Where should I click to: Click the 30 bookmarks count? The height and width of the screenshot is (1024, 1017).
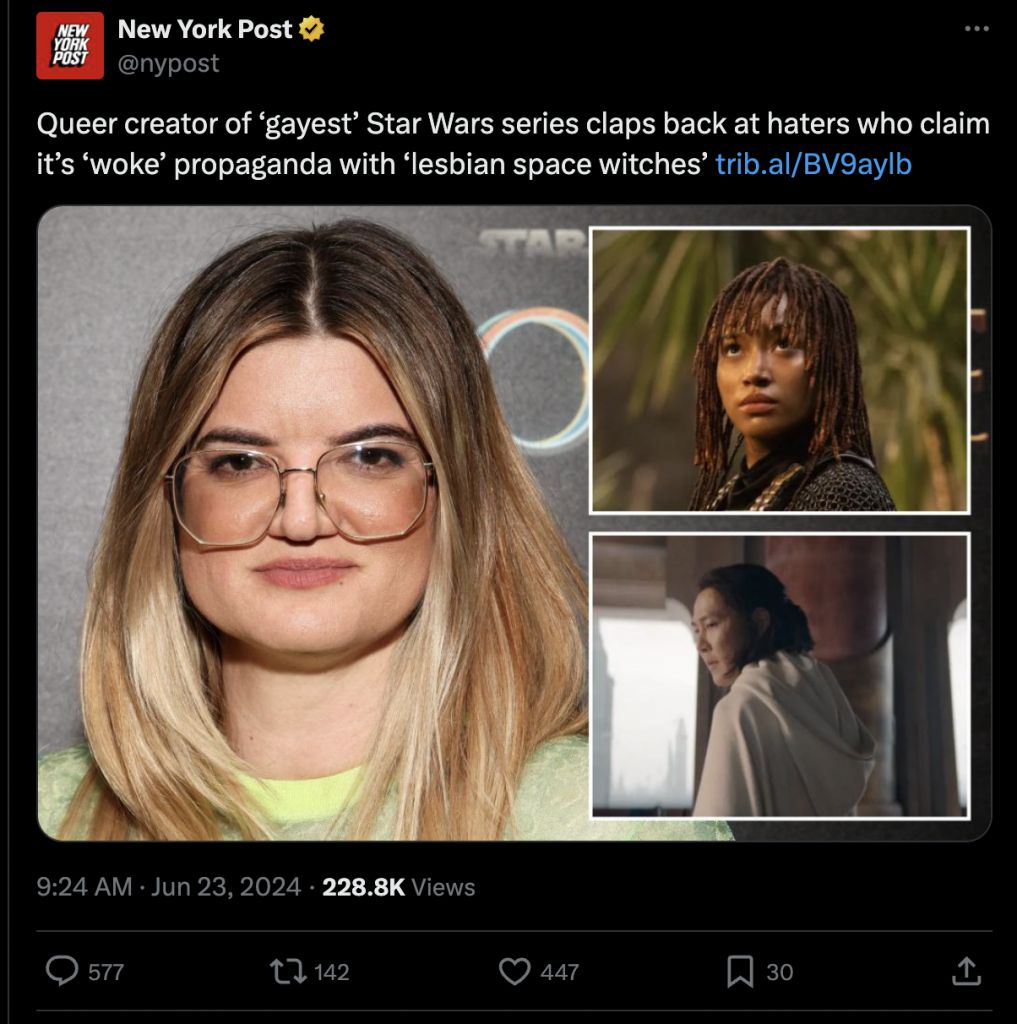pos(779,972)
